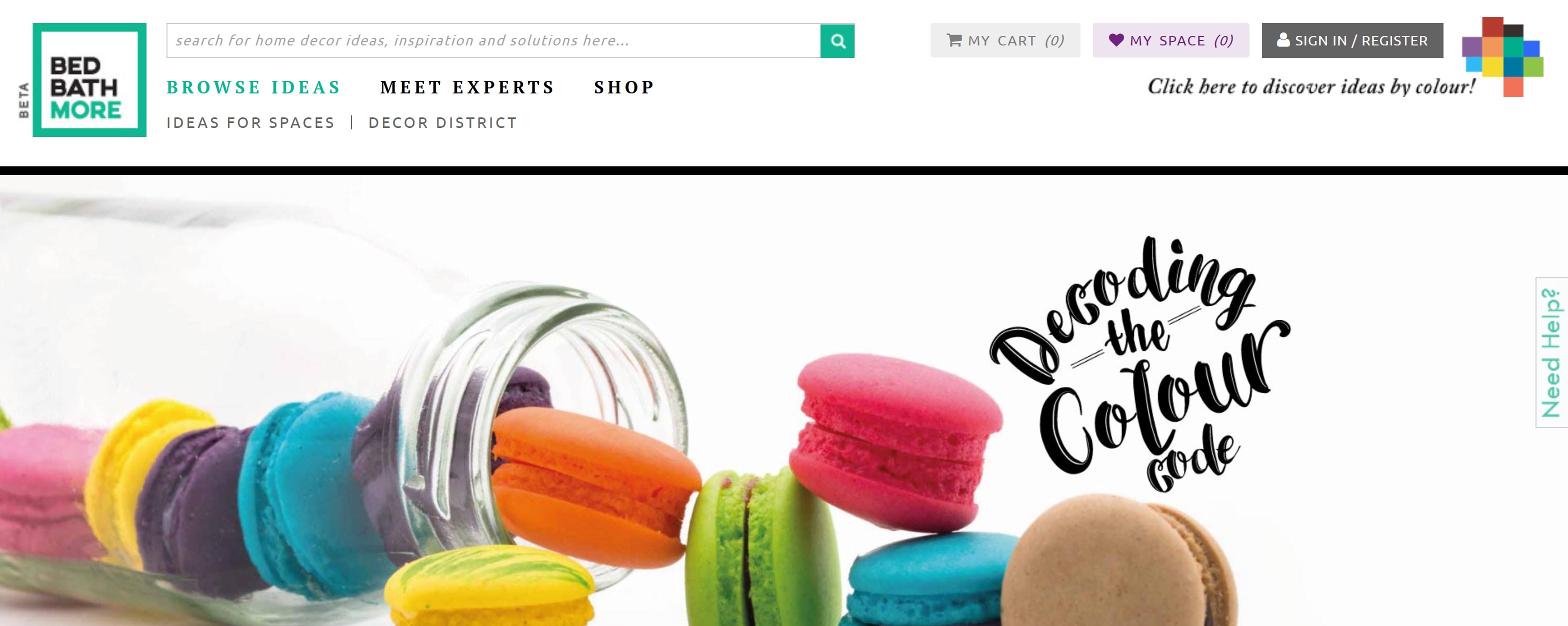
Task: Open the Need Help side tab
Action: click(x=1551, y=353)
